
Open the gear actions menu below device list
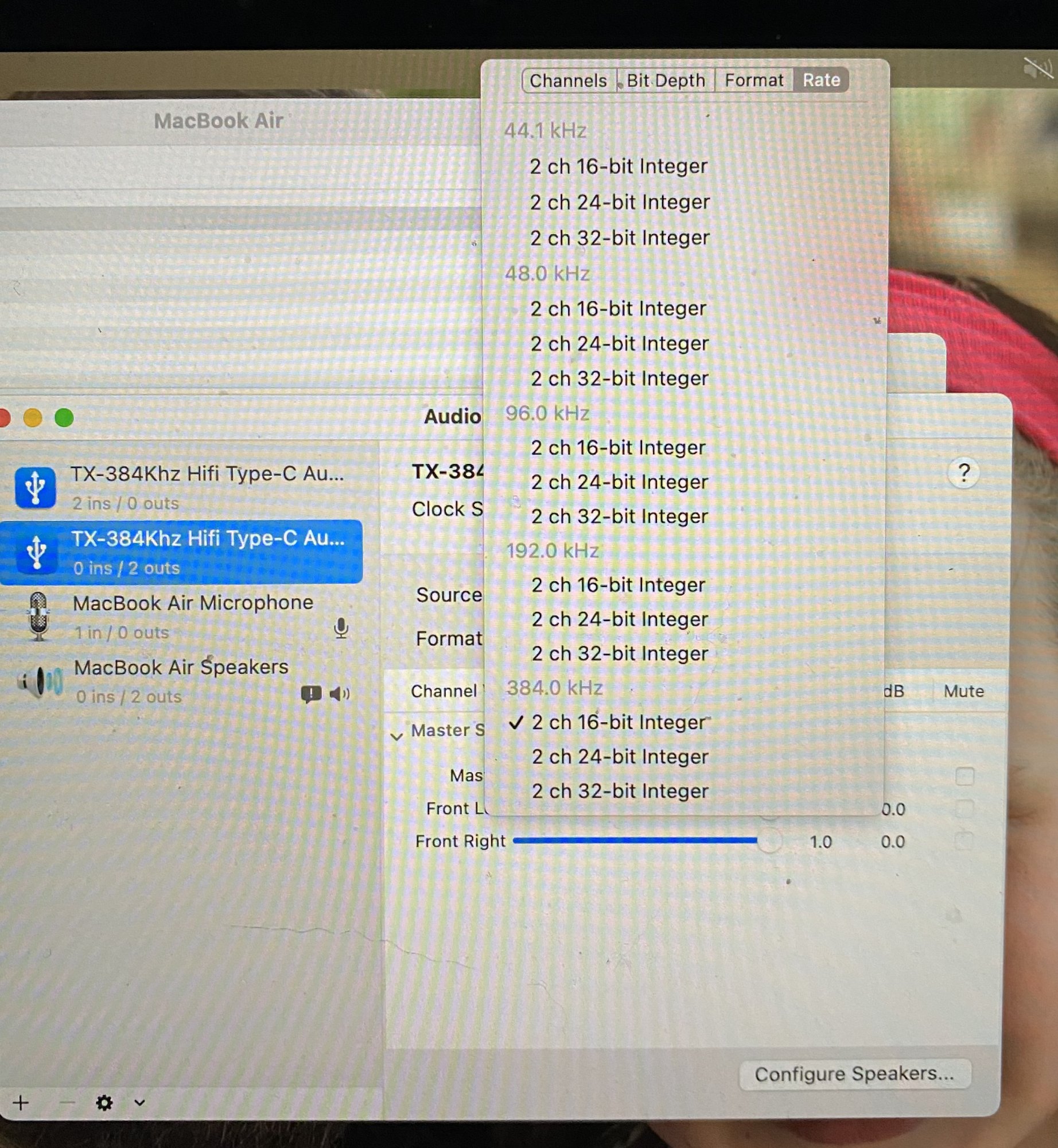[x=104, y=1103]
